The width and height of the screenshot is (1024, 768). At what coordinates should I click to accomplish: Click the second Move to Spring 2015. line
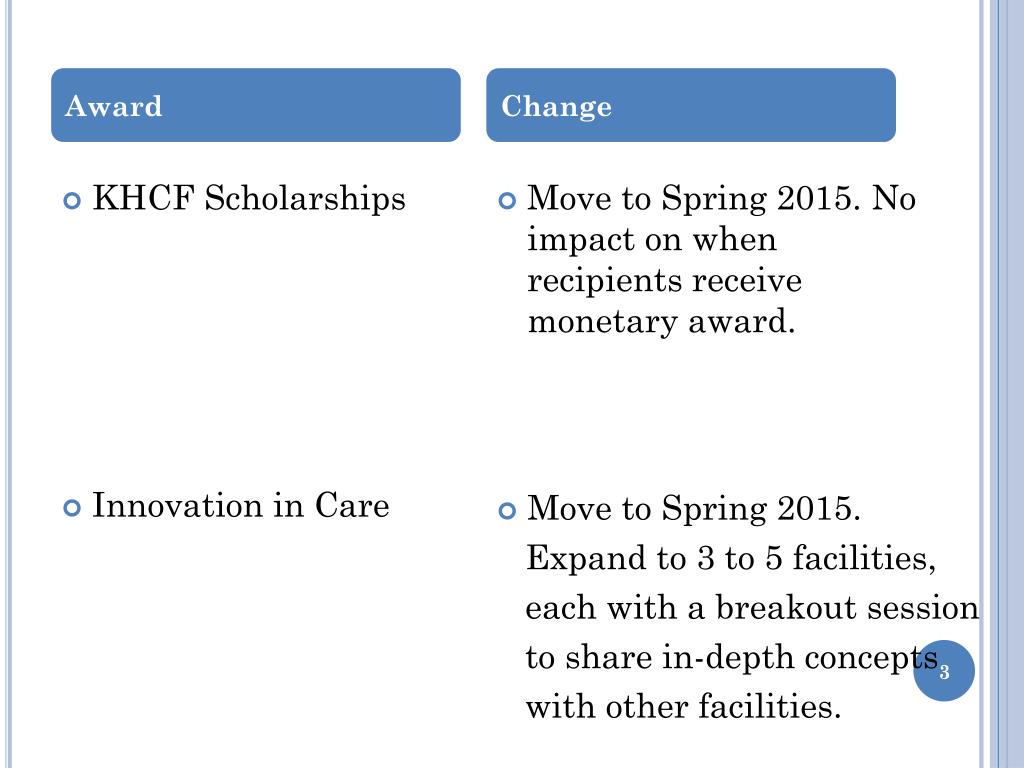click(x=694, y=509)
